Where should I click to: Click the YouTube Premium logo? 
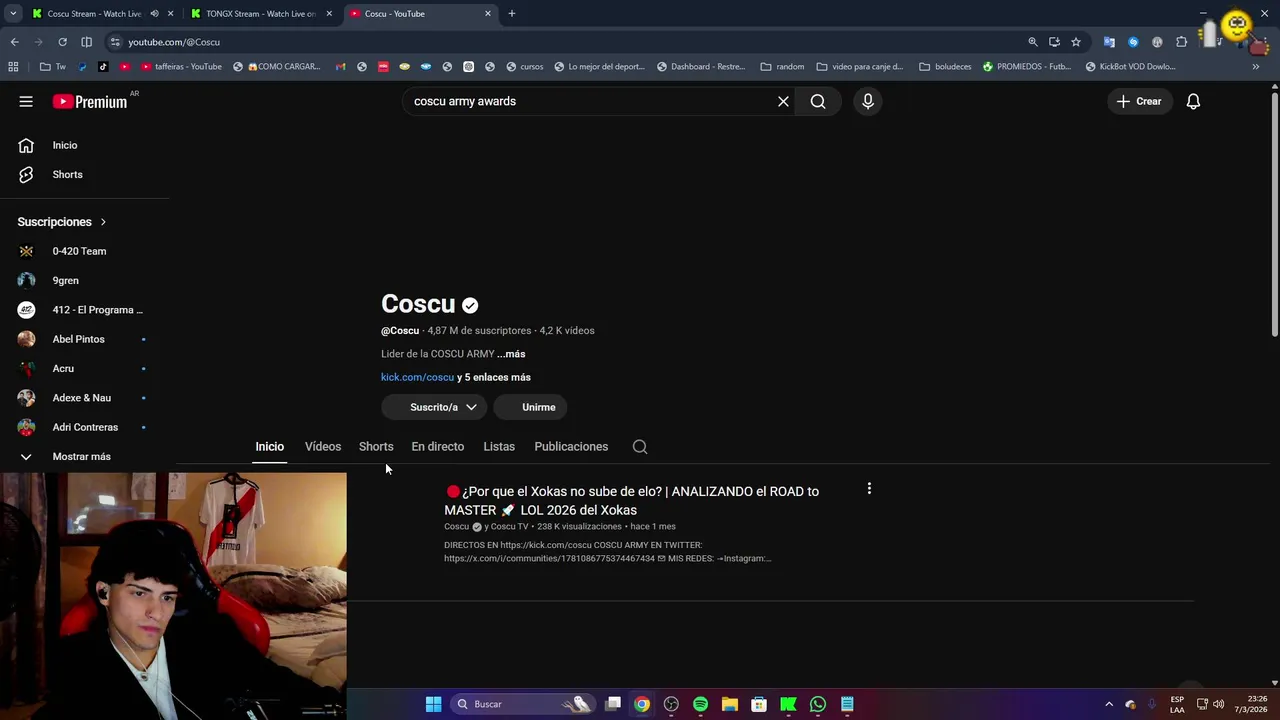pyautogui.click(x=90, y=101)
